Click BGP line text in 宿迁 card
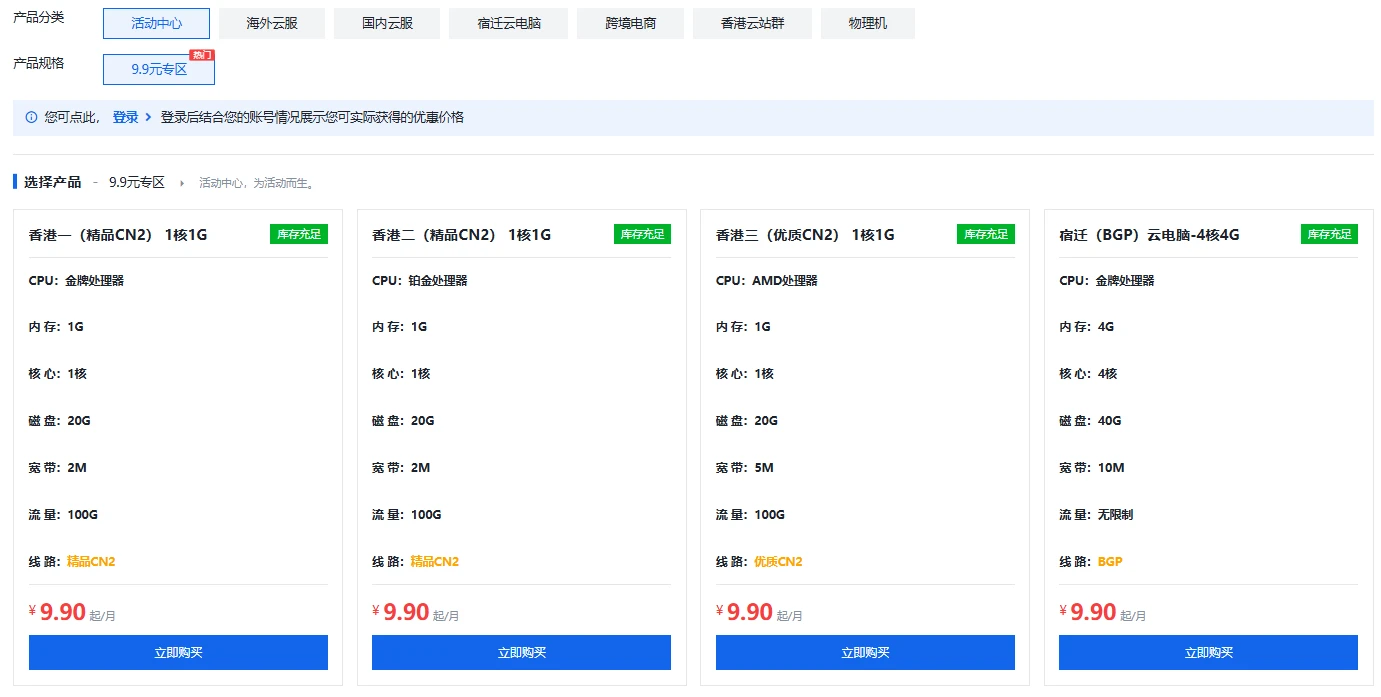Image resolution: width=1381 pixels, height=697 pixels. point(1110,562)
